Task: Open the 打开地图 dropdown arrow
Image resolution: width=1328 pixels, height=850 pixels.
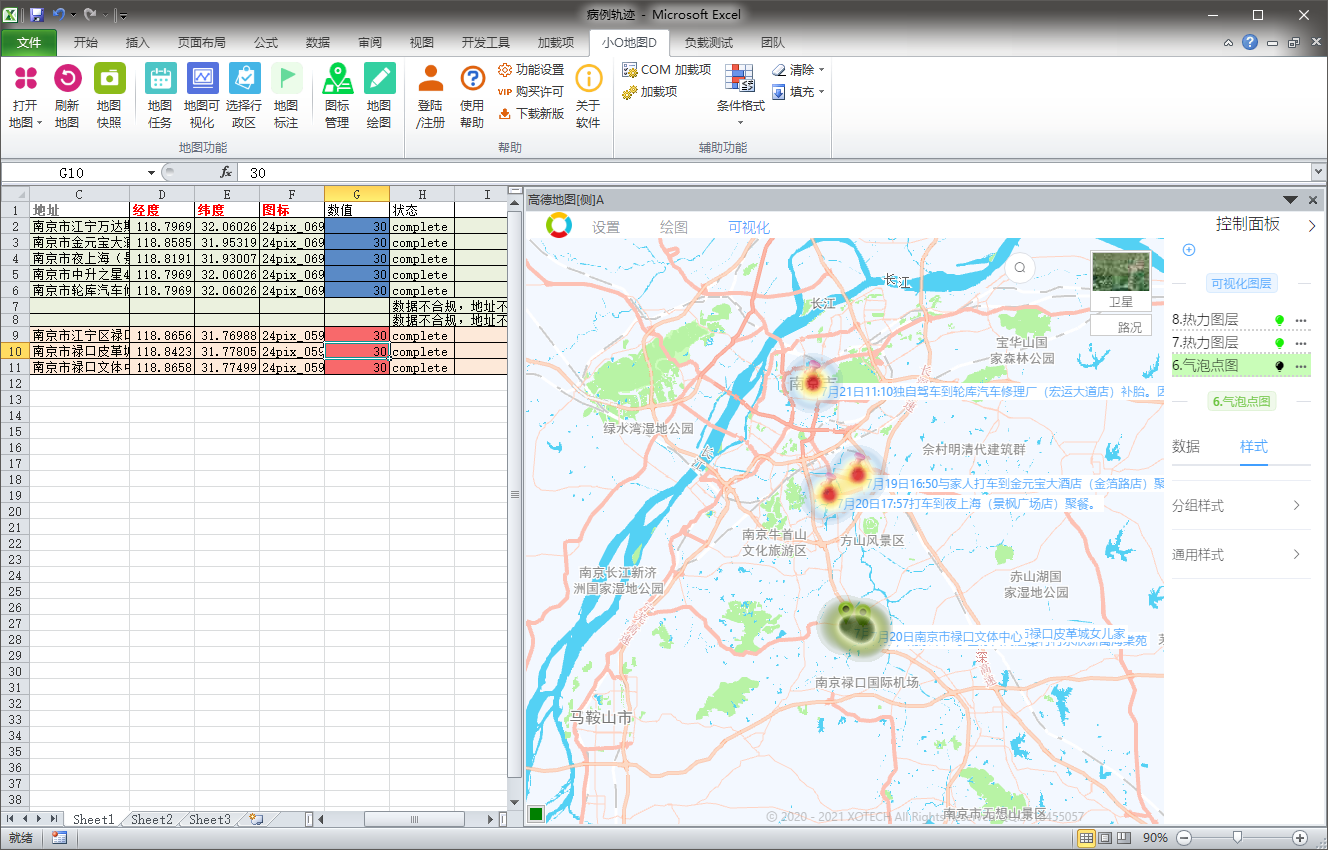Action: coord(39,123)
